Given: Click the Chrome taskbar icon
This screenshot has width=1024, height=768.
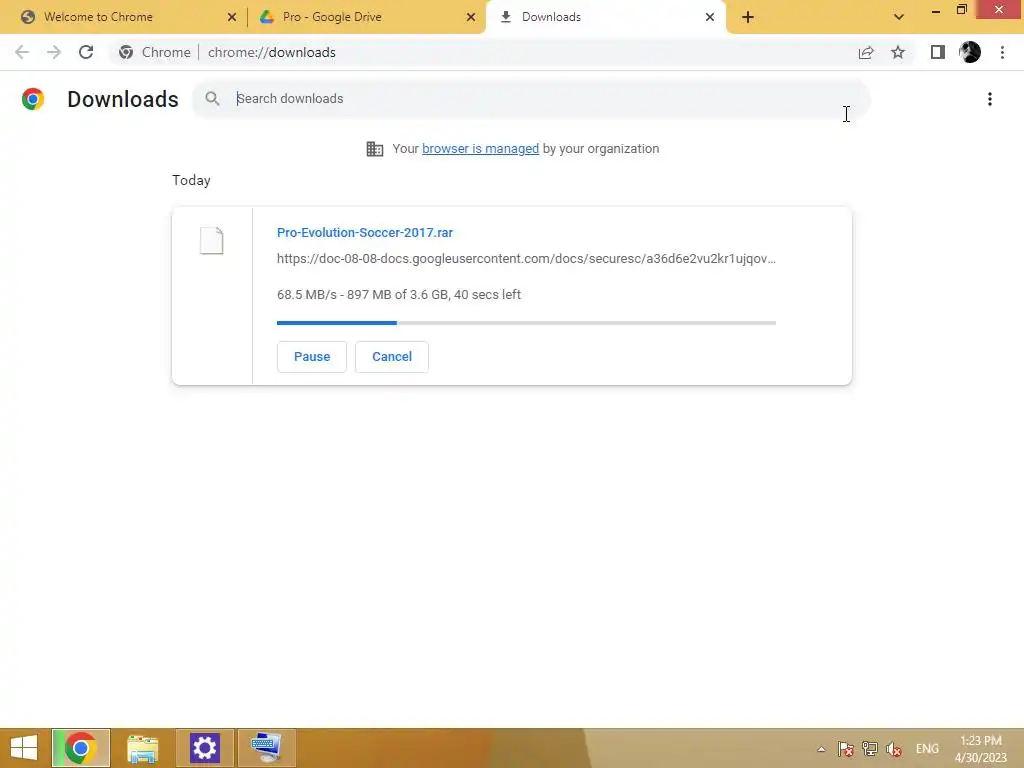Looking at the screenshot, I should point(81,748).
